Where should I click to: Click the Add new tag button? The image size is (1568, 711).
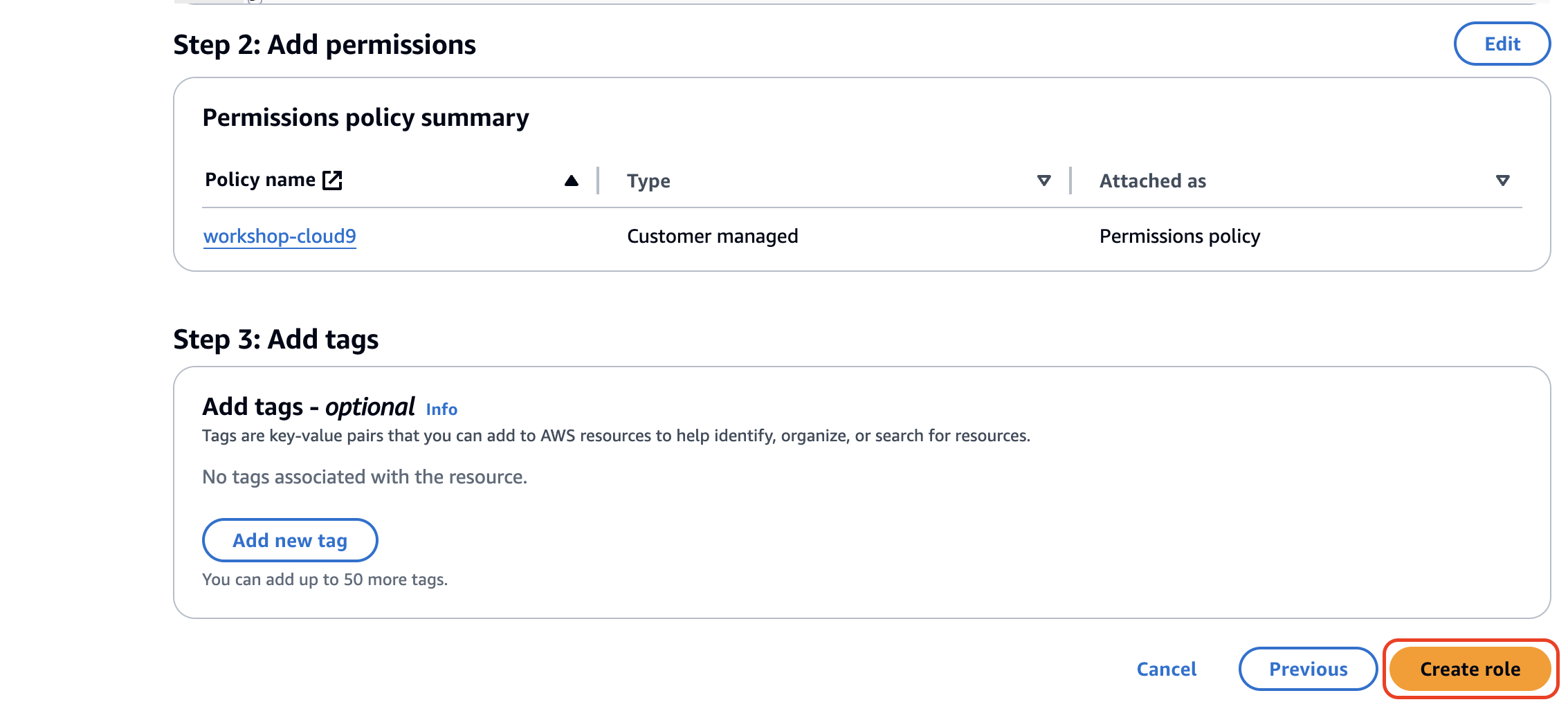pyautogui.click(x=290, y=540)
